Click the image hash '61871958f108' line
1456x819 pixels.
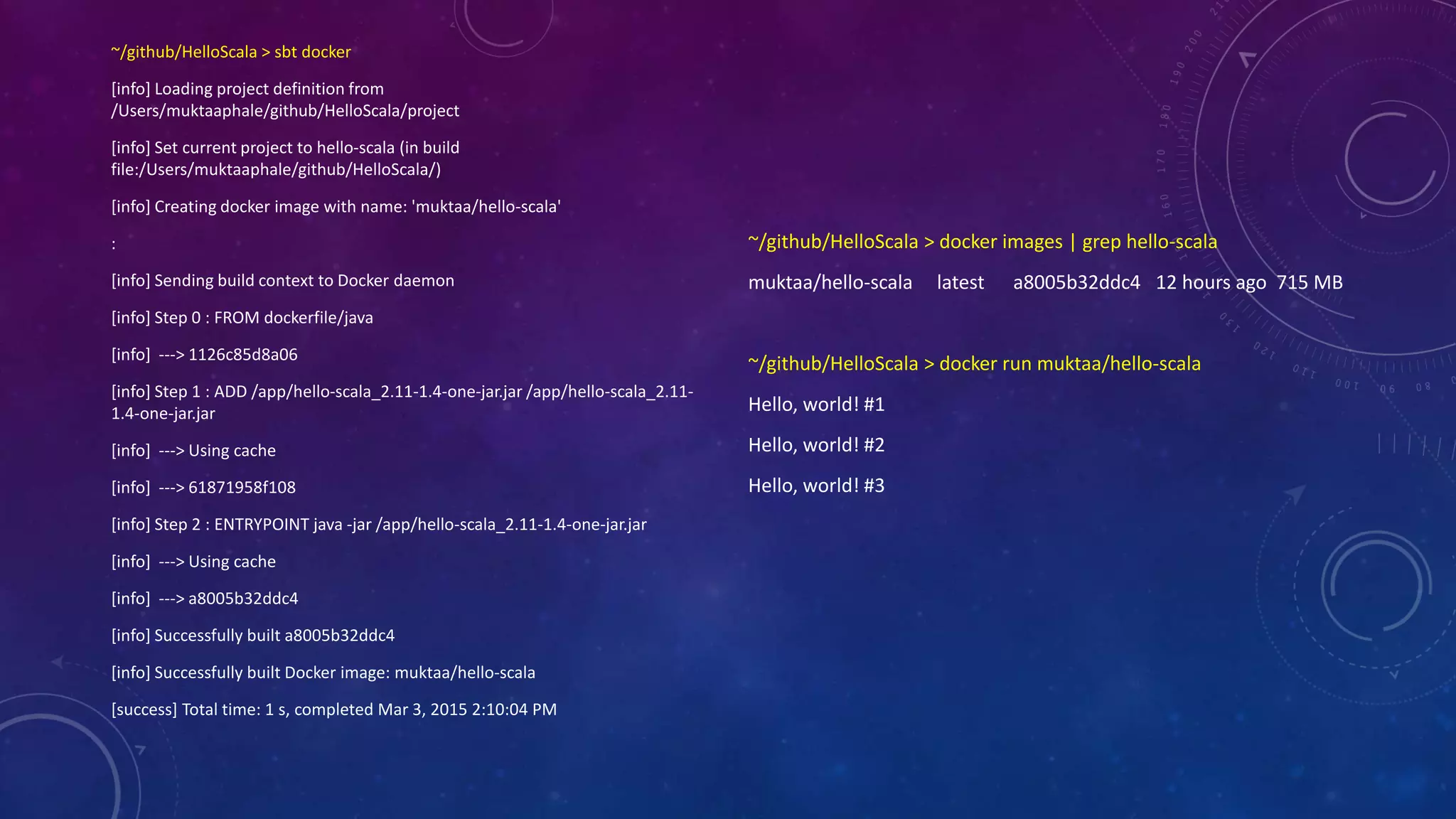tap(203, 488)
